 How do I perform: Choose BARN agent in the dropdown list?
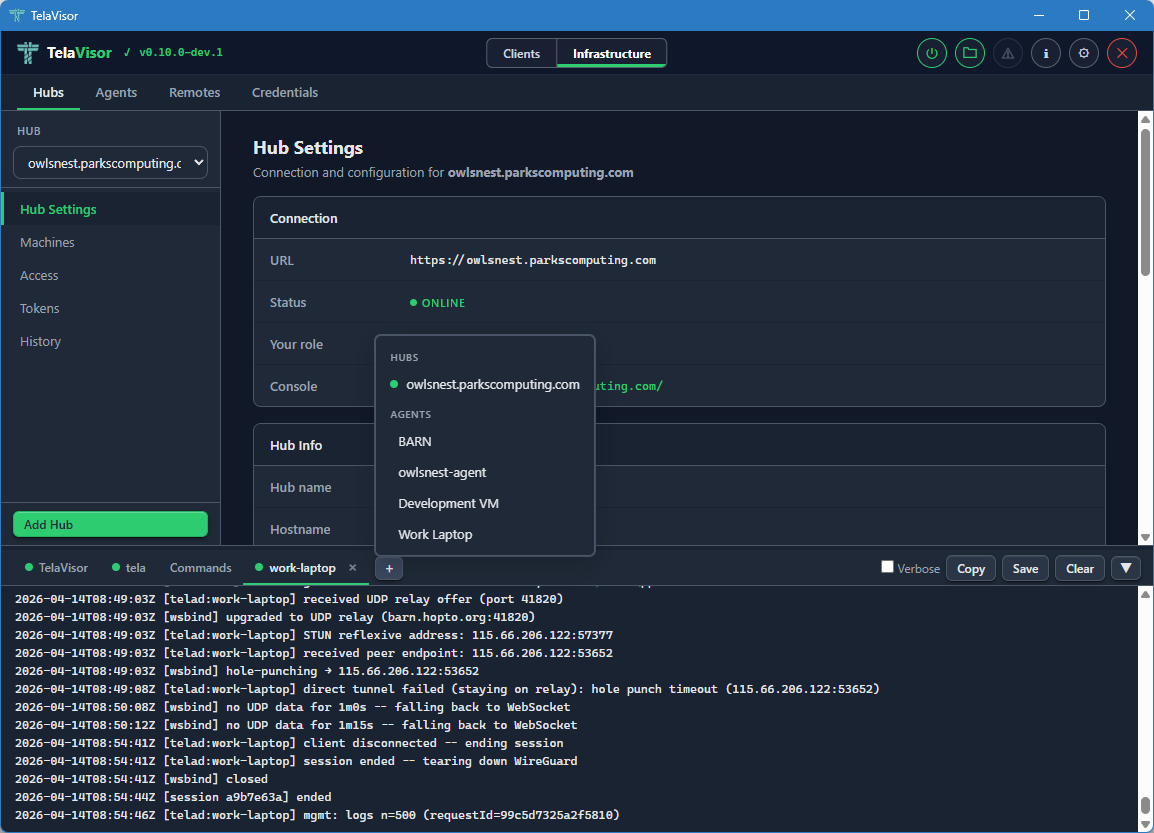click(x=414, y=441)
